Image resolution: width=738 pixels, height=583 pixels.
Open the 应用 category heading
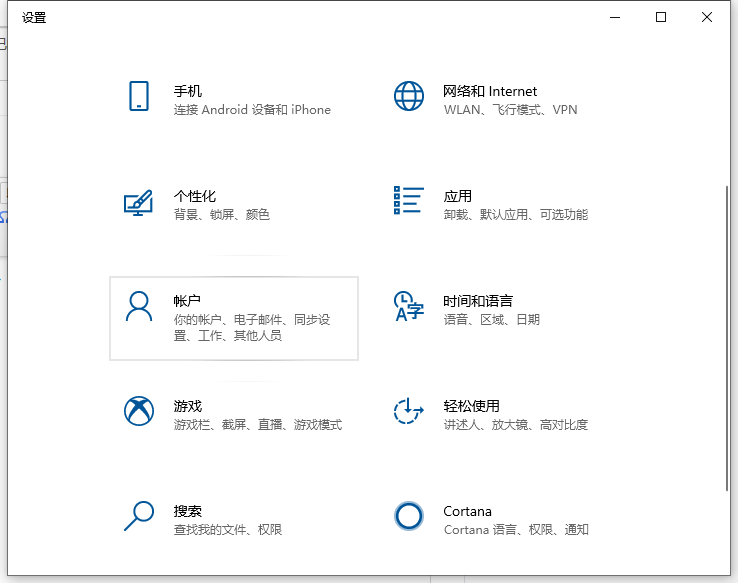pyautogui.click(x=458, y=196)
